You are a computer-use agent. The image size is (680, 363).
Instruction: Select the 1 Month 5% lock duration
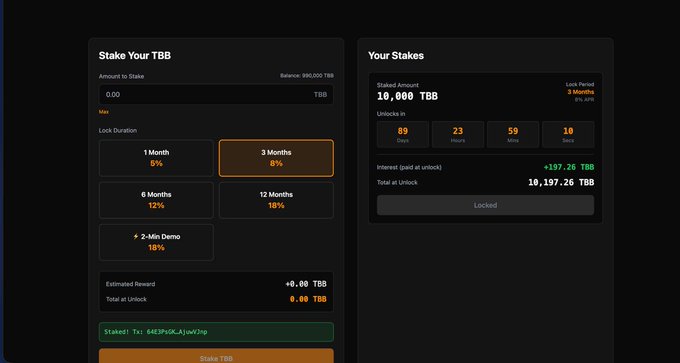156,158
